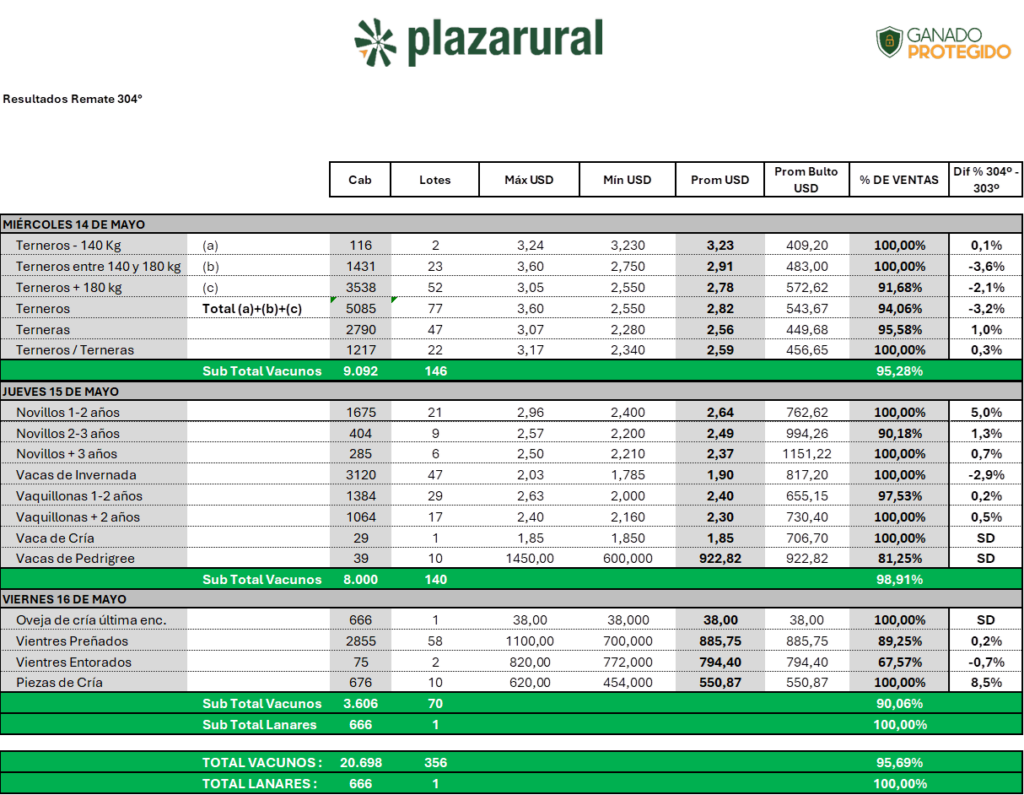The width and height of the screenshot is (1024, 795).
Task: Click the 'Prom Bulto USD' column header
Action: (806, 180)
